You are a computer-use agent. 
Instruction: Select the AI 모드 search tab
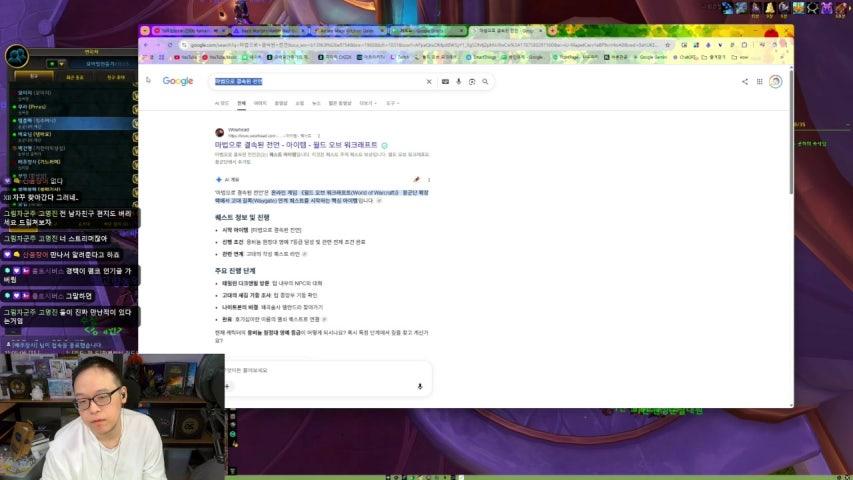pos(222,103)
